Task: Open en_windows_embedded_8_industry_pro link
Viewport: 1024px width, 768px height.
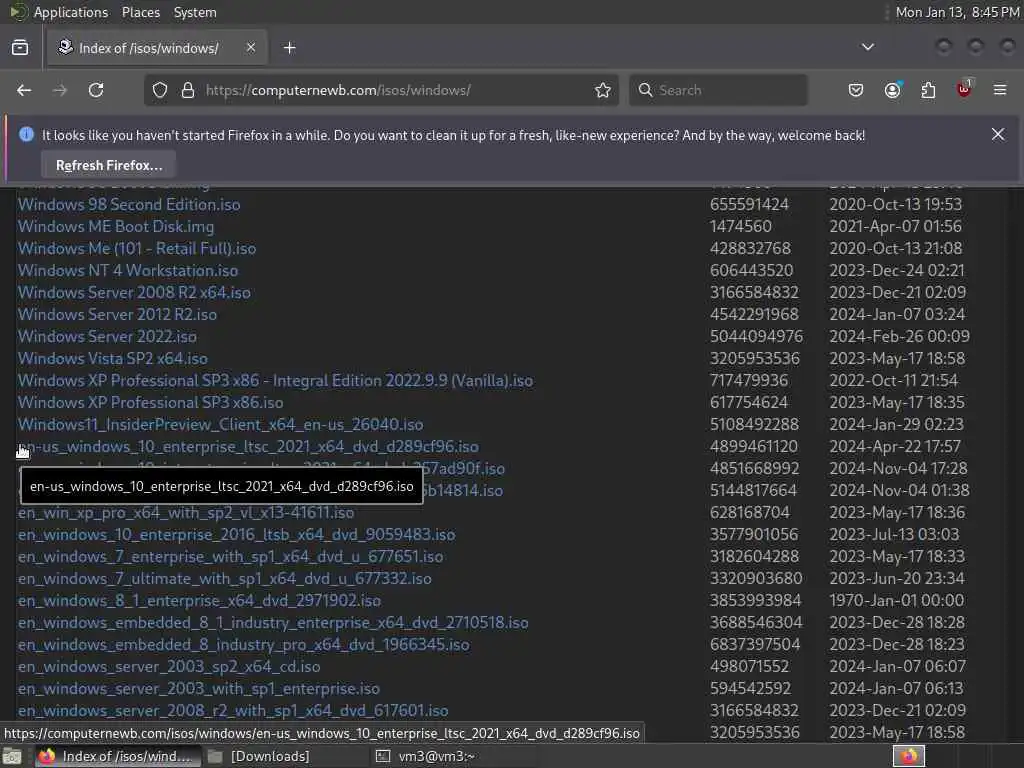Action: coord(244,645)
